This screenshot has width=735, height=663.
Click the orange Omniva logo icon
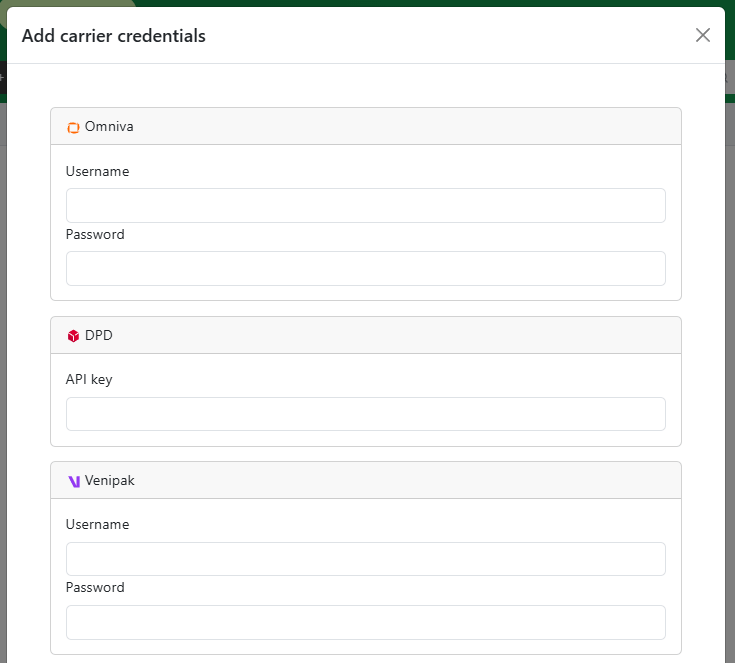(73, 127)
